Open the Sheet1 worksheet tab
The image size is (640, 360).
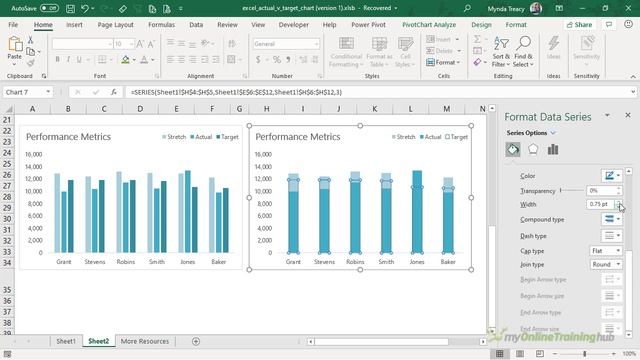click(66, 341)
